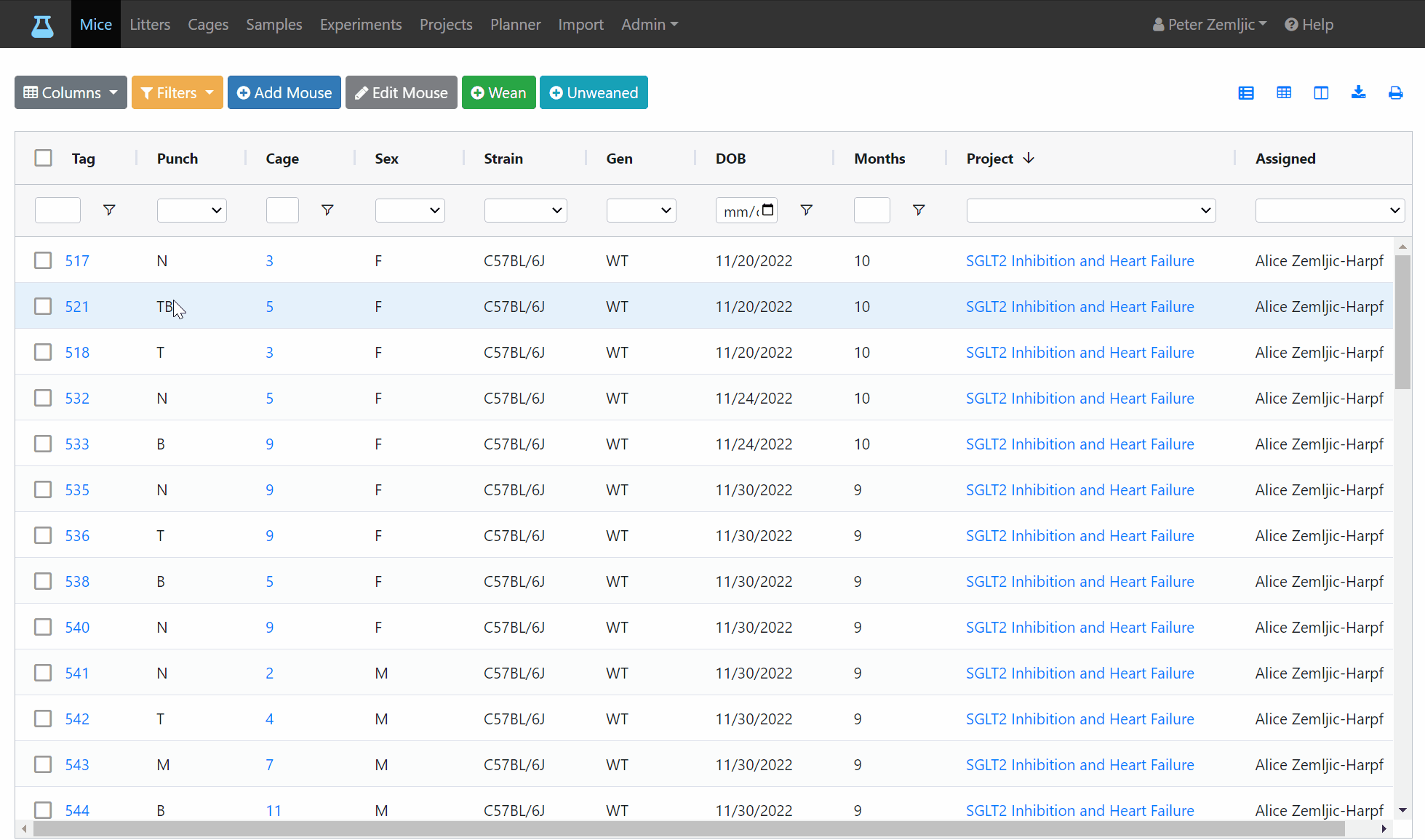
Task: Open the Punch filter dropdown
Action: pos(192,210)
